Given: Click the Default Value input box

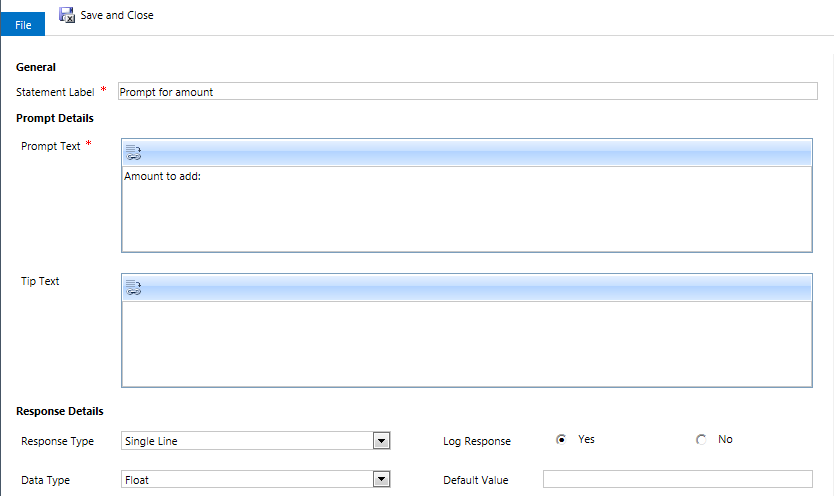Looking at the screenshot, I should pyautogui.click(x=678, y=479).
